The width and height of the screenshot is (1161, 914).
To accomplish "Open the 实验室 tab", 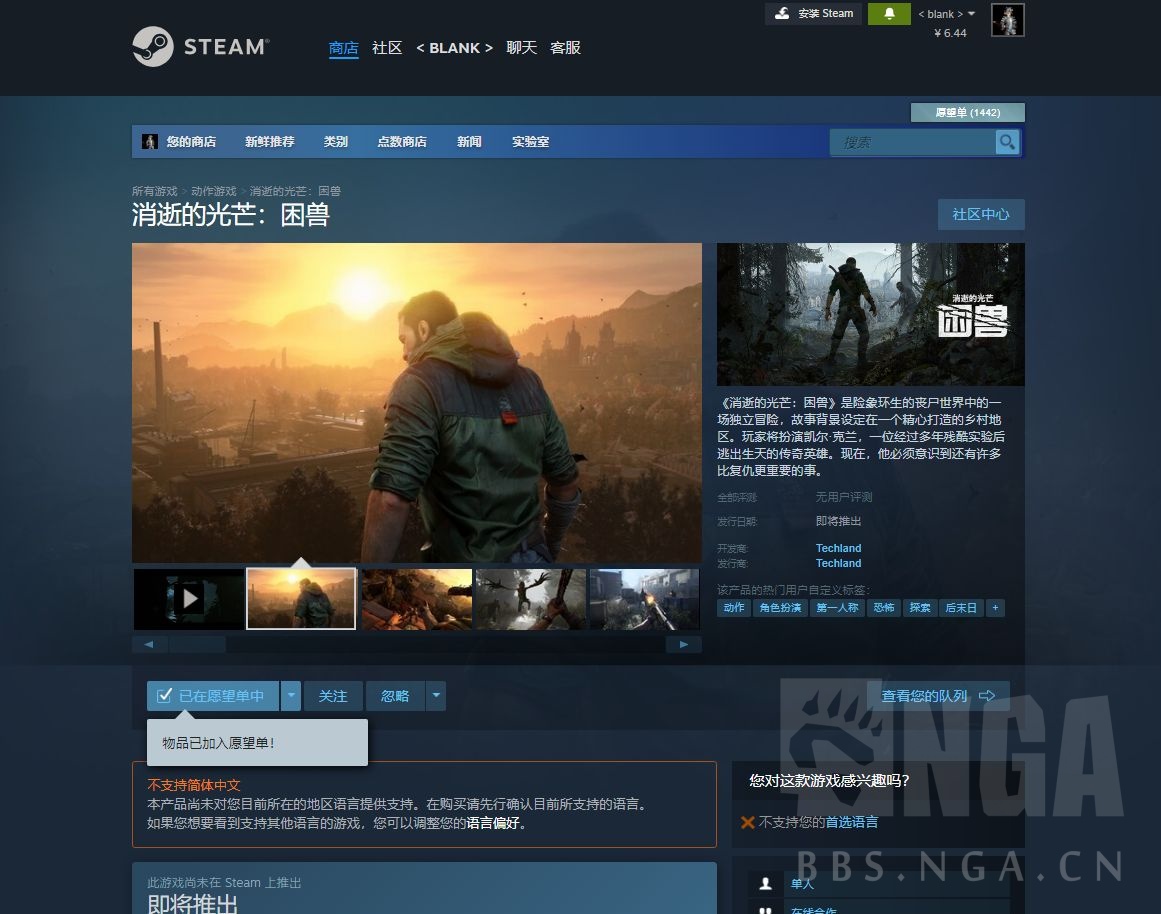I will point(530,141).
